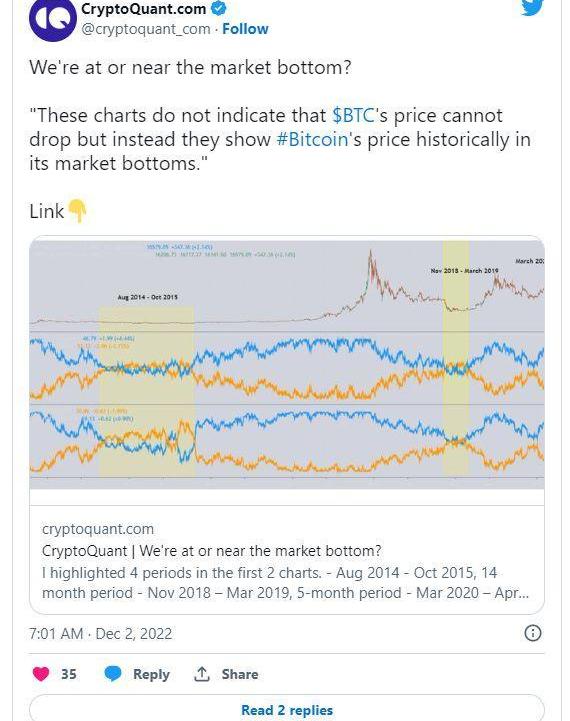Click the Share text label
The image size is (570, 721).
point(240,674)
